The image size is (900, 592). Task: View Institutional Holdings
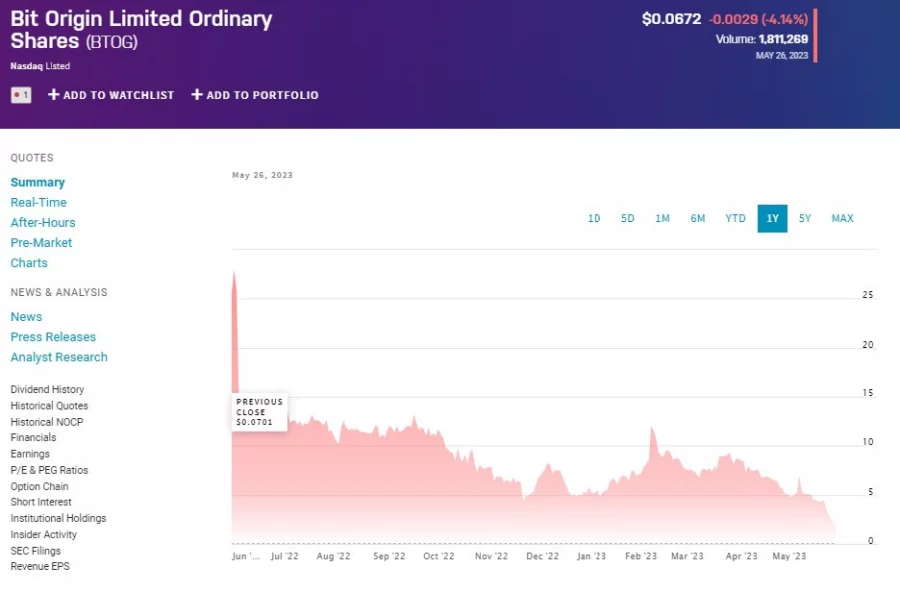click(57, 518)
